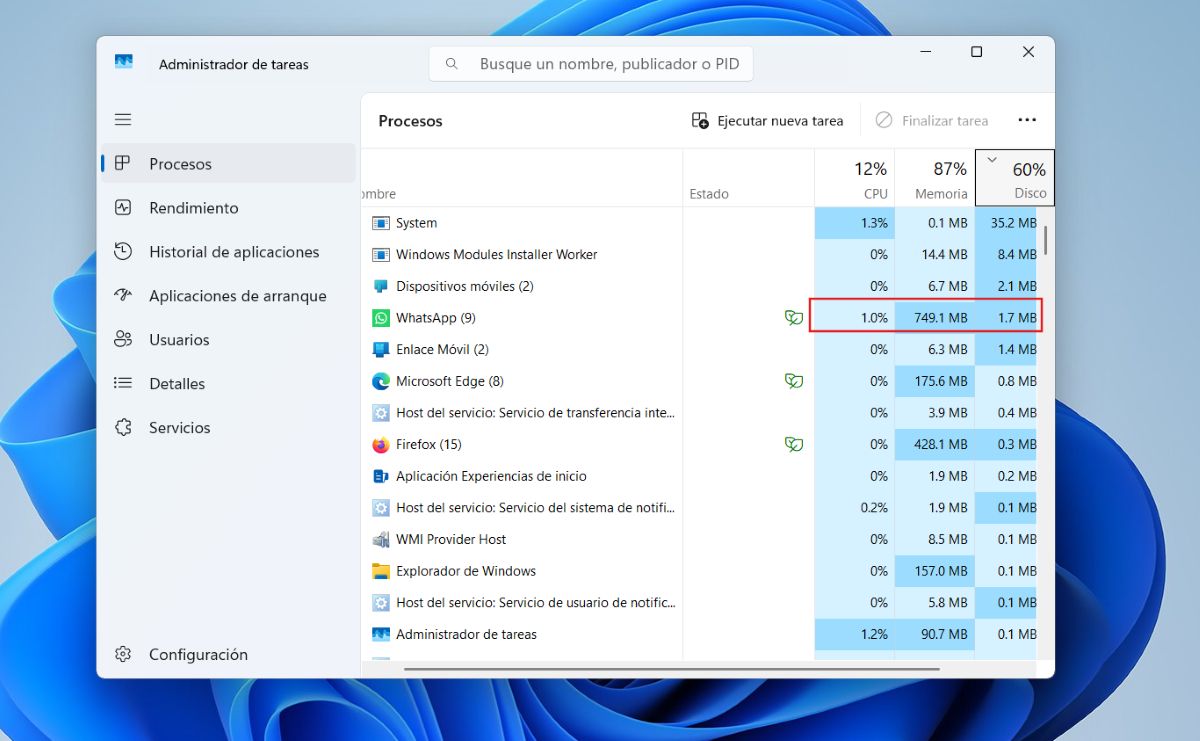Switch to the Rendimiento tab
1200x741 pixels.
point(229,208)
